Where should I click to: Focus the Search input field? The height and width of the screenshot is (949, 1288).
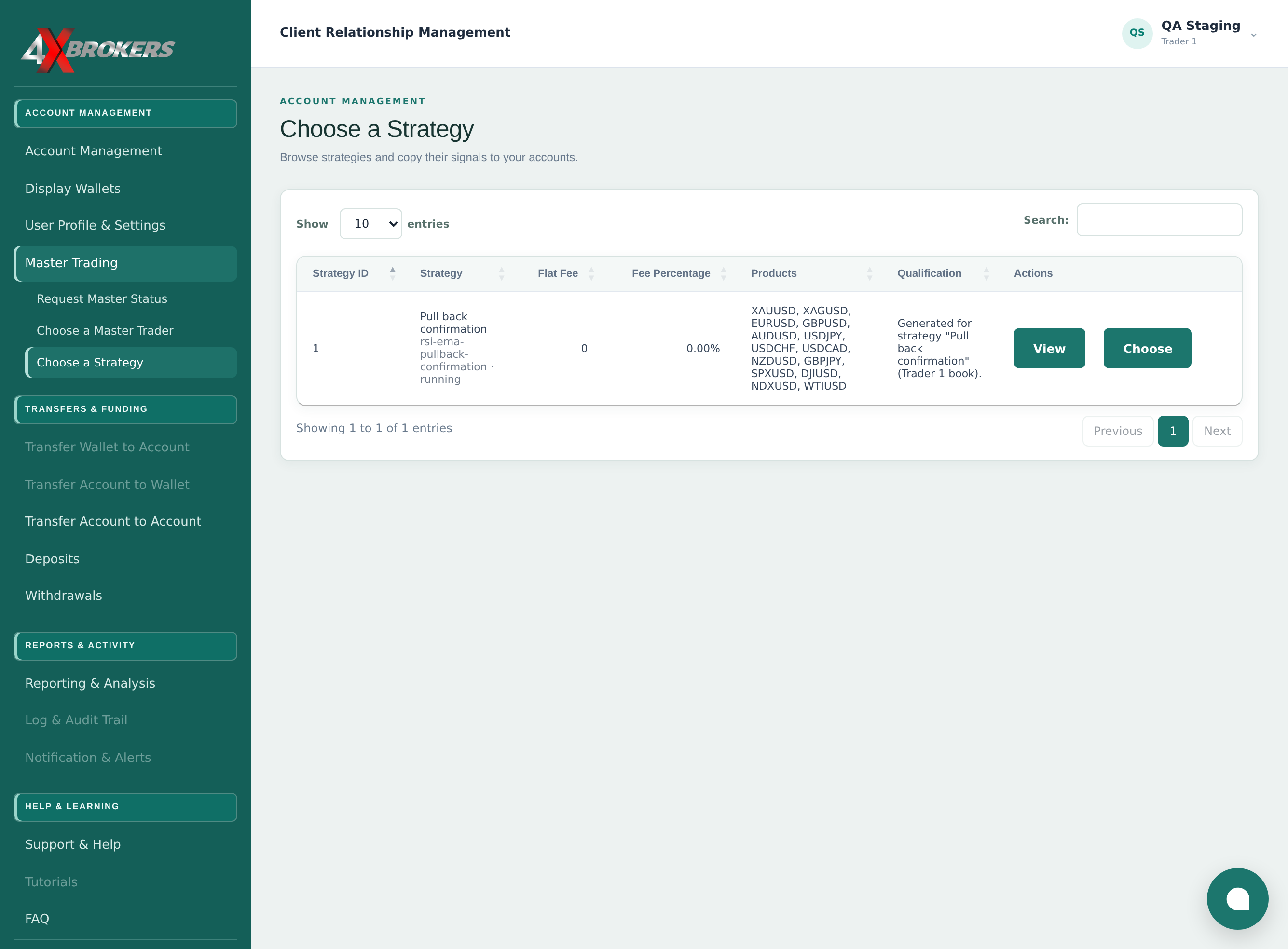click(1159, 220)
